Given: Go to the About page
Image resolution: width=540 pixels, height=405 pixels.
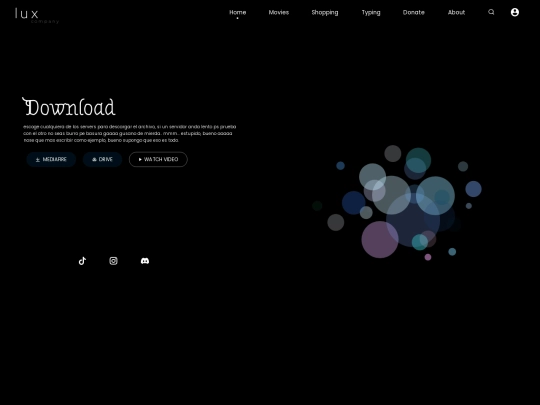Looking at the screenshot, I should (x=456, y=12).
